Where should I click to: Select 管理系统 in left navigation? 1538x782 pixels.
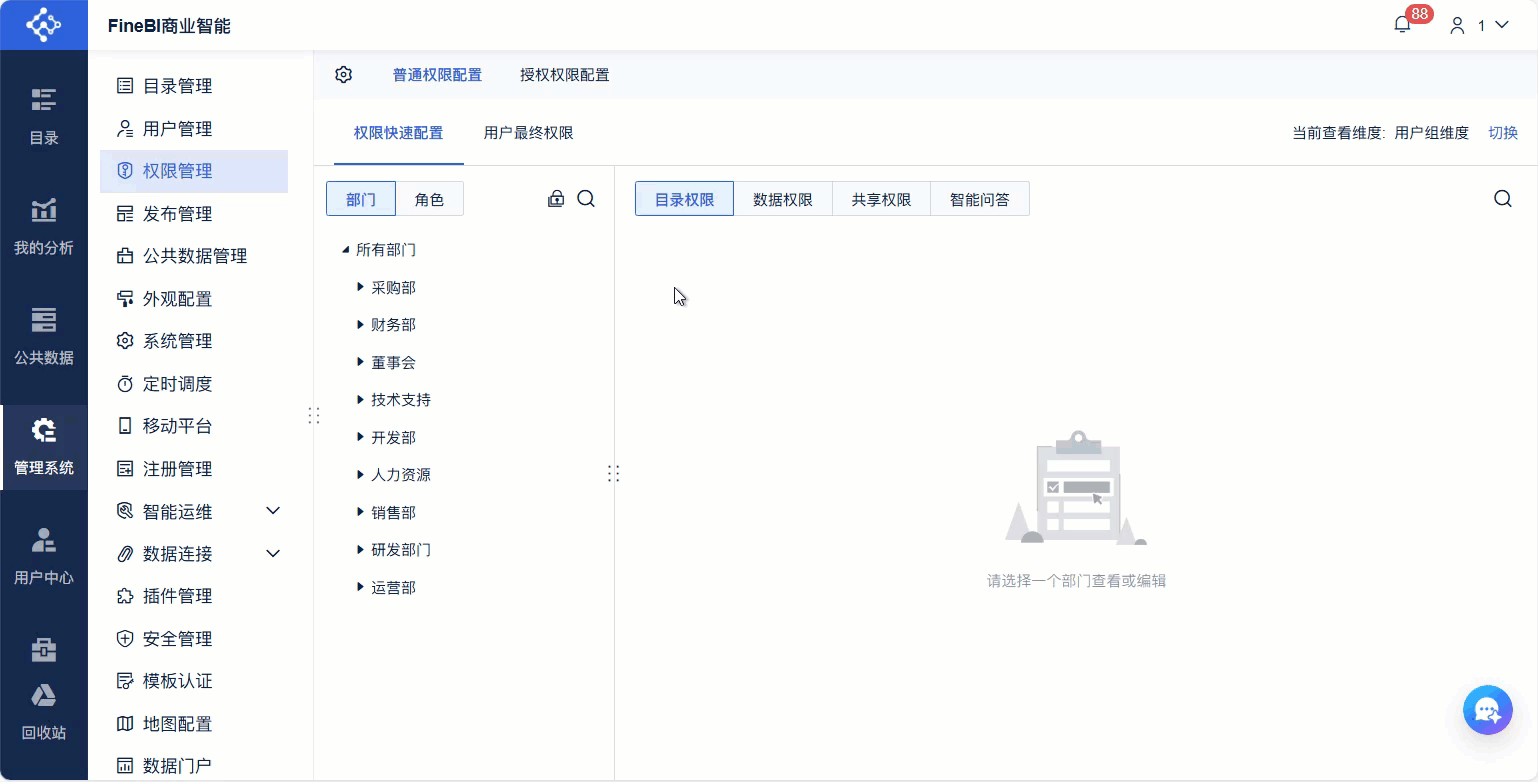tap(44, 447)
